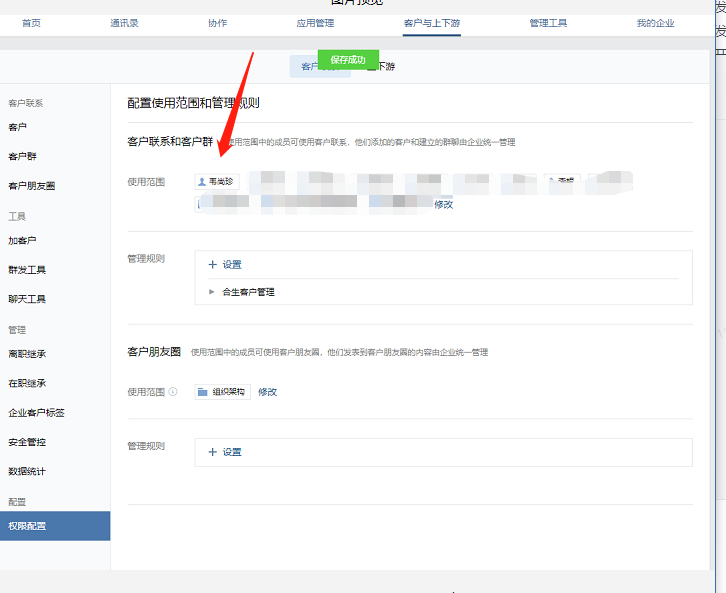Click the 韦尚珍 member tag

click(x=217, y=181)
